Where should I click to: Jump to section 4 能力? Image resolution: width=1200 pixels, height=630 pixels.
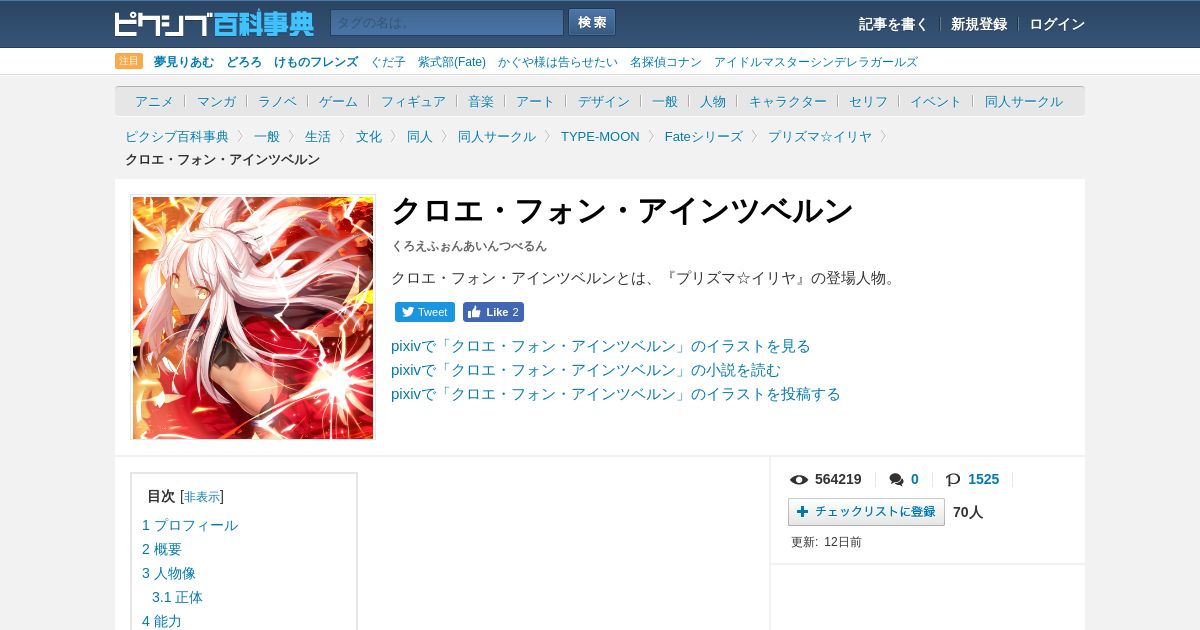point(162,621)
